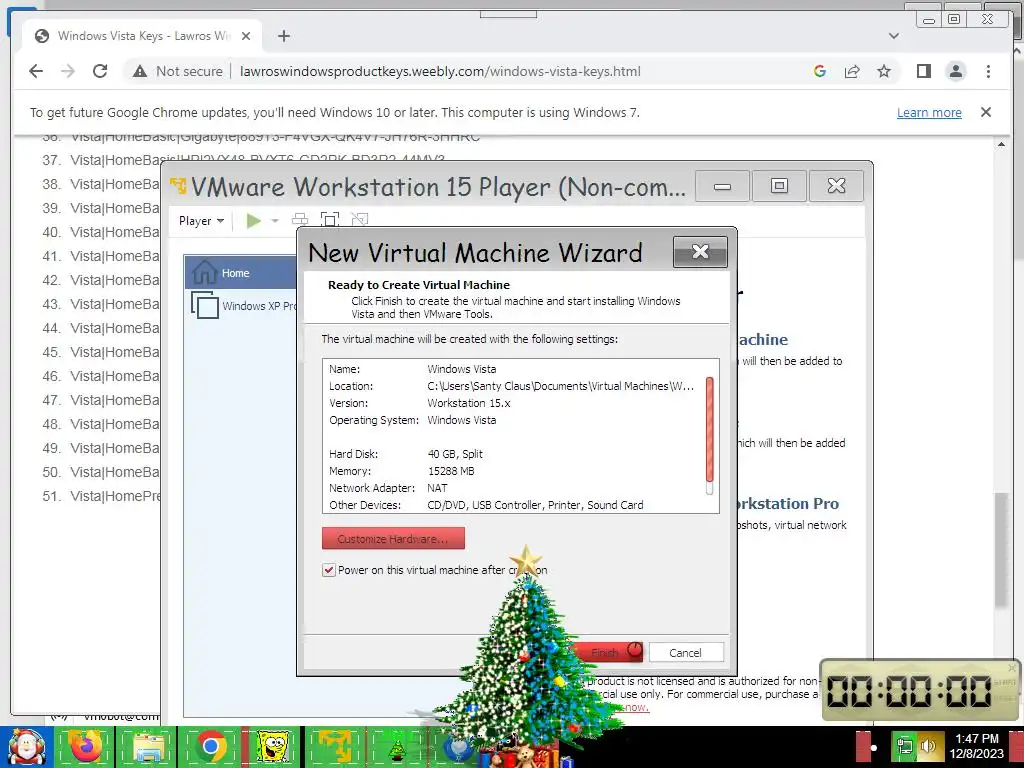Screen dimensions: 1024x768
Task: Open the Chrome profile icon
Action: coord(955,71)
